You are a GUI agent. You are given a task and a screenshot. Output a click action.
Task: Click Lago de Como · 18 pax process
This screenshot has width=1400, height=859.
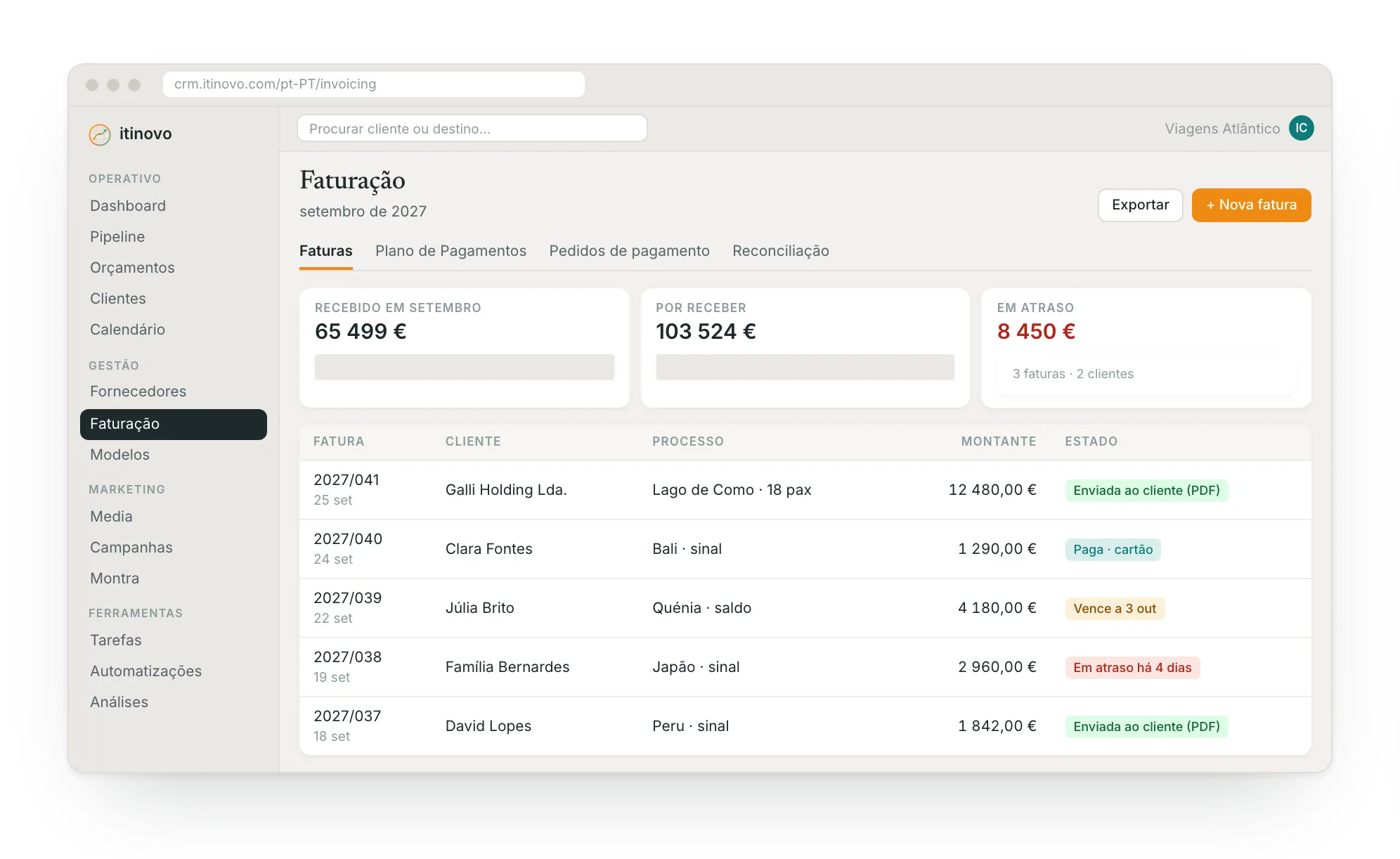click(732, 490)
